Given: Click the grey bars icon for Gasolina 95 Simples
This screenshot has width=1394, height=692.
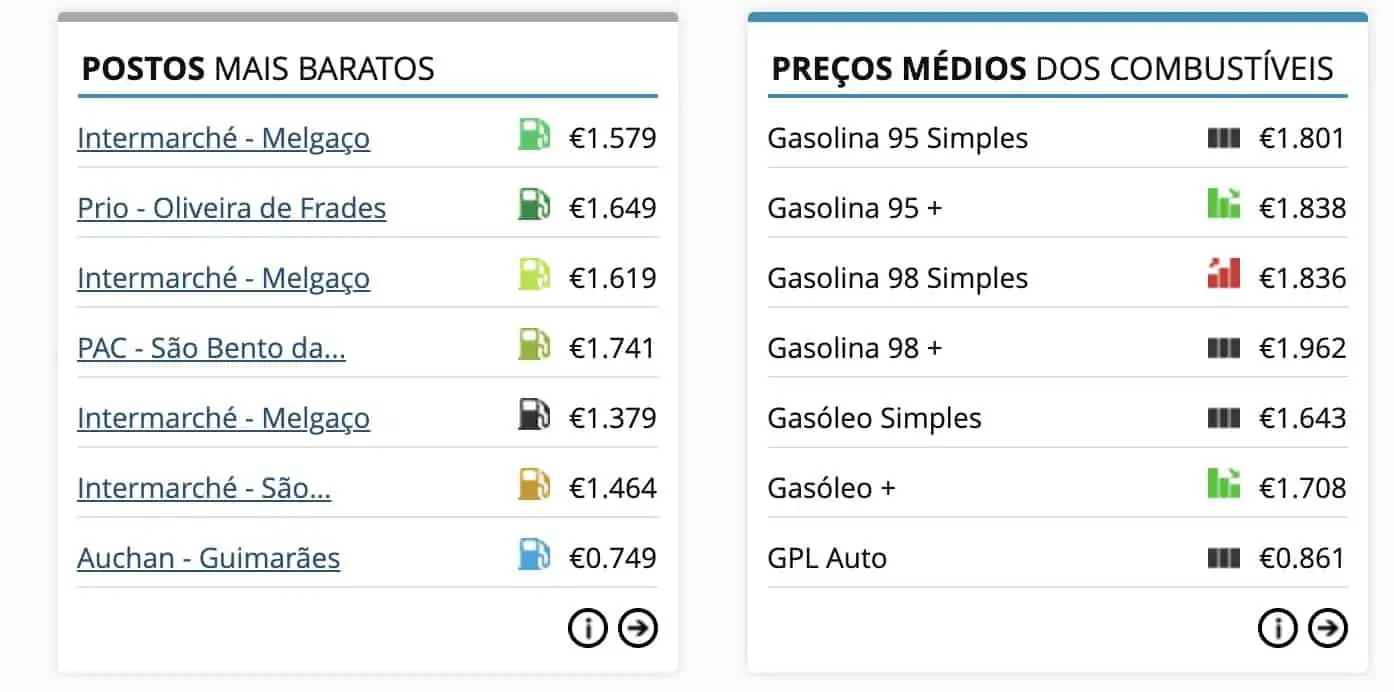Looking at the screenshot, I should pyautogui.click(x=1224, y=138).
